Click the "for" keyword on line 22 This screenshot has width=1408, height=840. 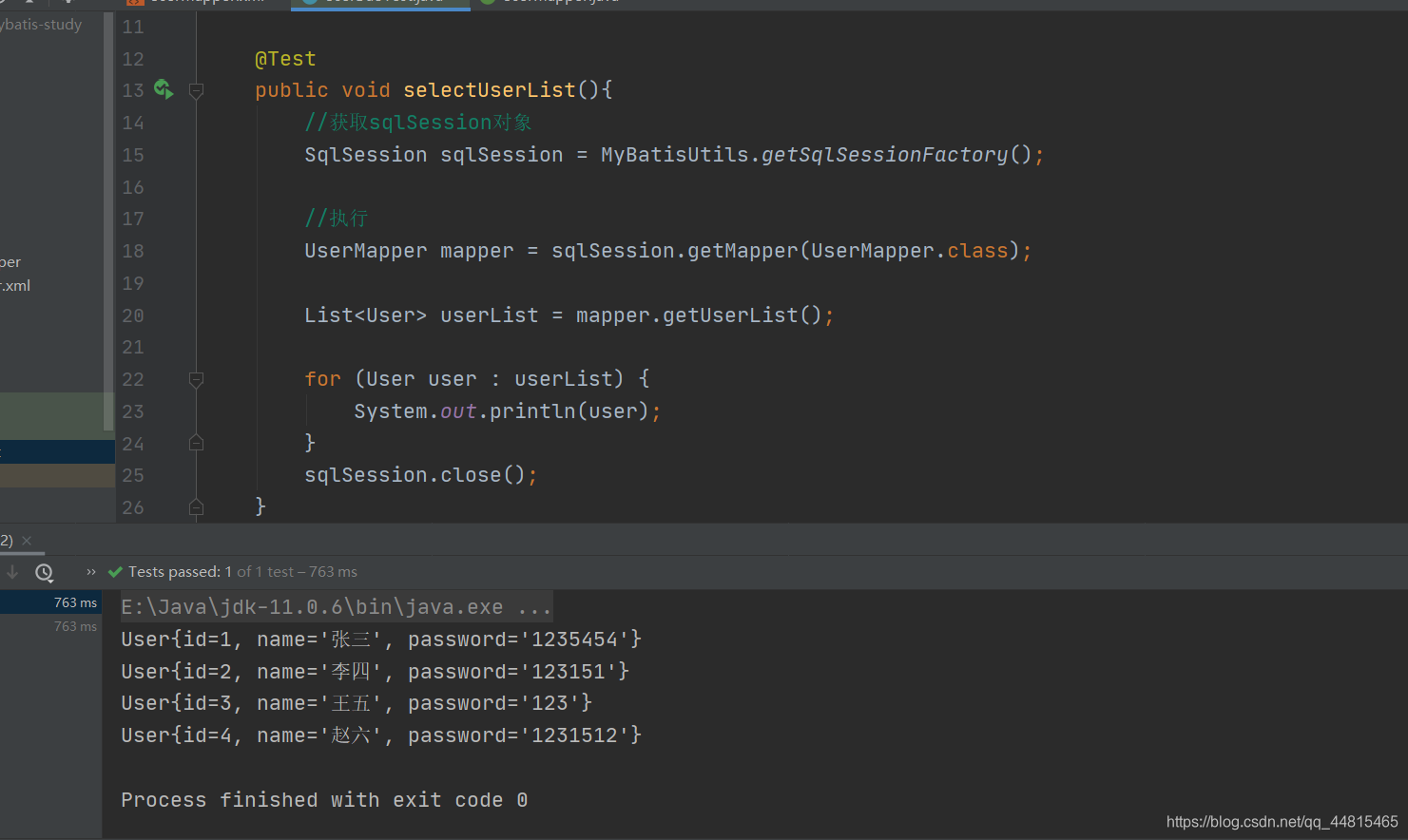[322, 379]
